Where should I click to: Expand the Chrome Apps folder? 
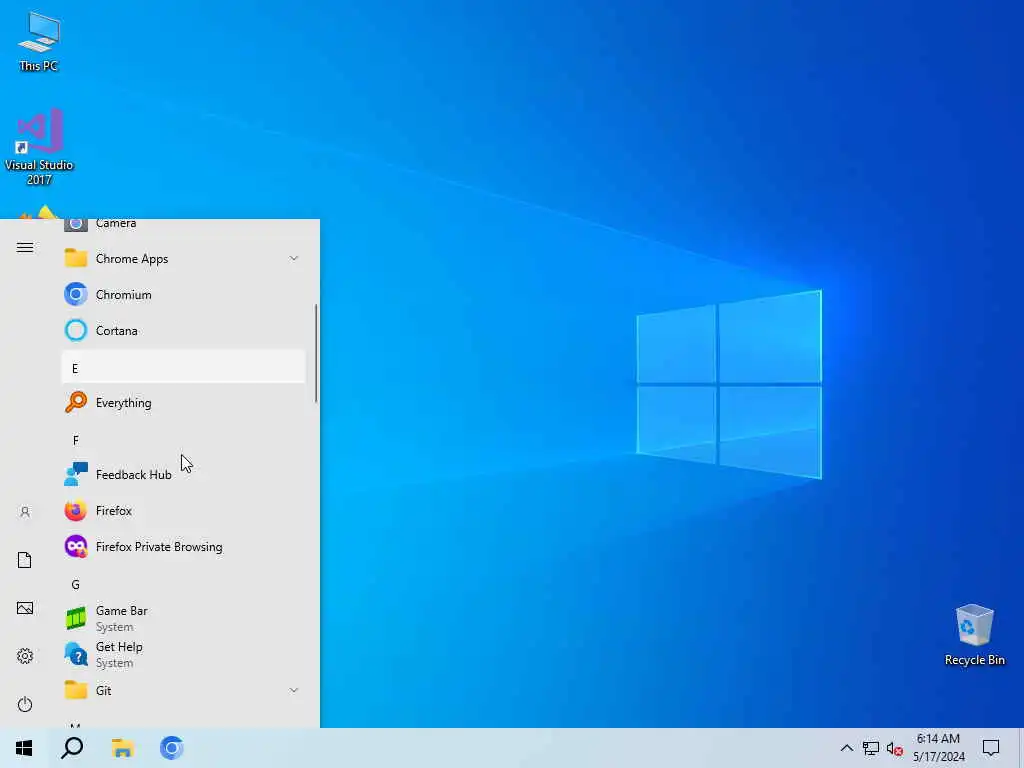pyautogui.click(x=184, y=259)
